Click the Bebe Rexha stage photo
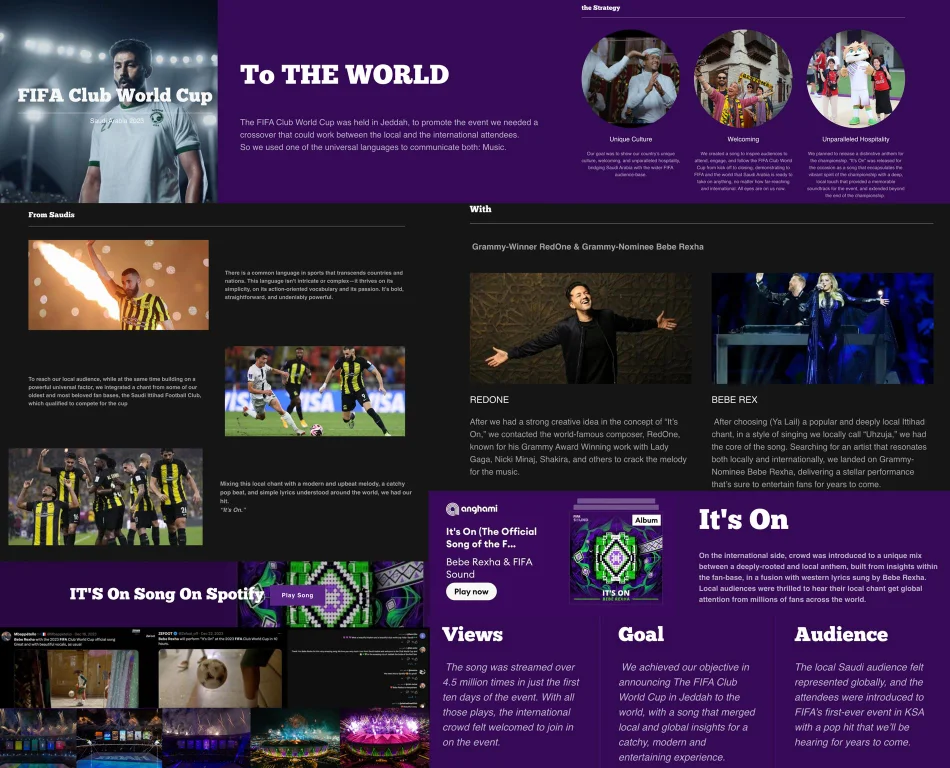This screenshot has height=768, width=950. point(822,328)
